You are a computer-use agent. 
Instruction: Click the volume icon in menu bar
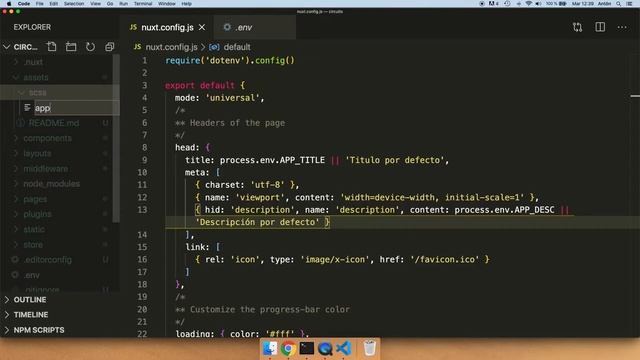(x=538, y=4)
